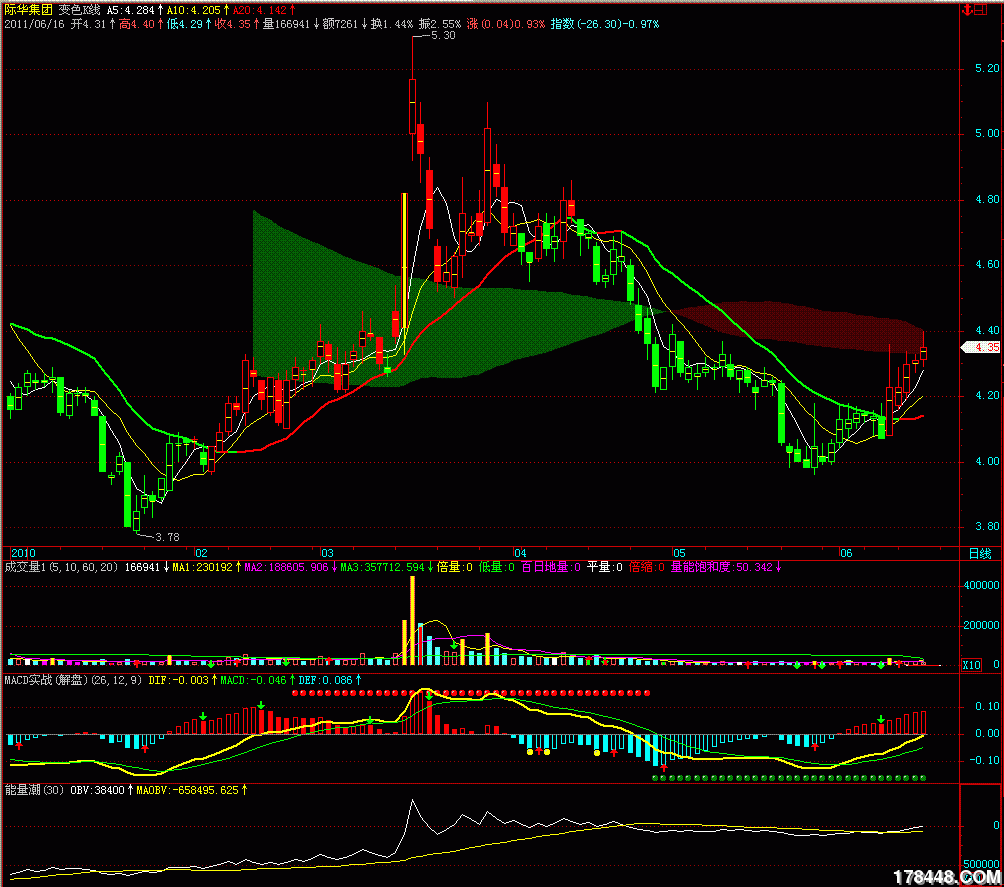Select the 际华集团 stock name label

pyautogui.click(x=29, y=8)
